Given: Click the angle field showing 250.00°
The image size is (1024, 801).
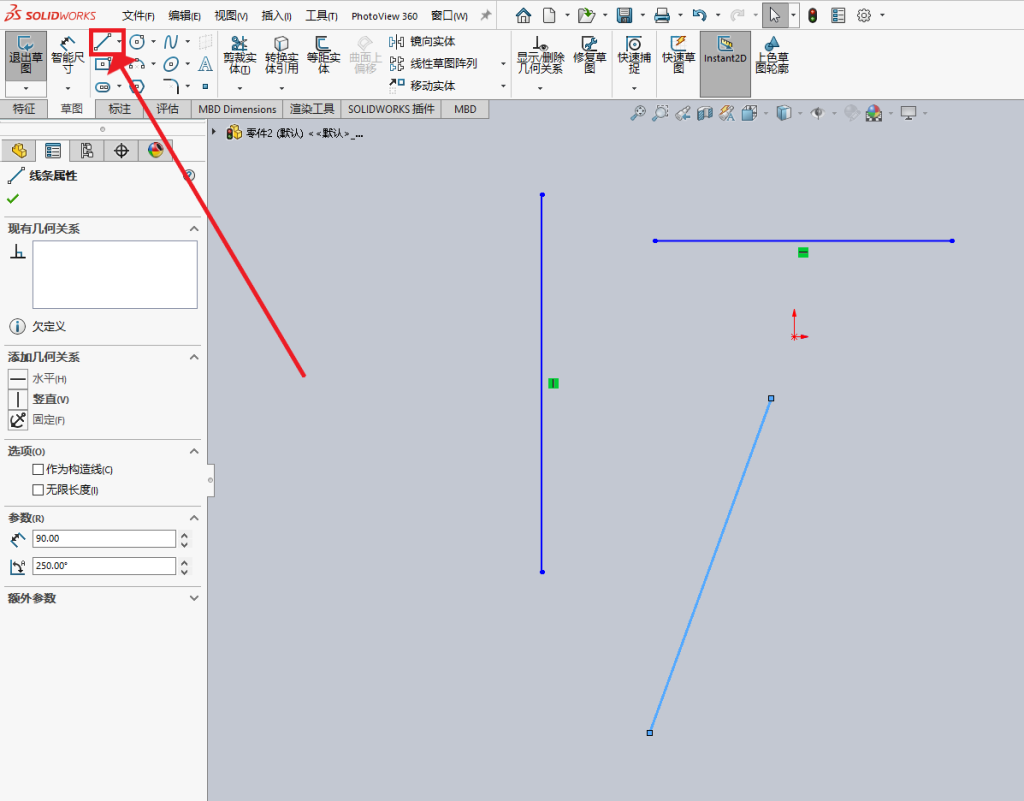Looking at the screenshot, I should pos(104,566).
